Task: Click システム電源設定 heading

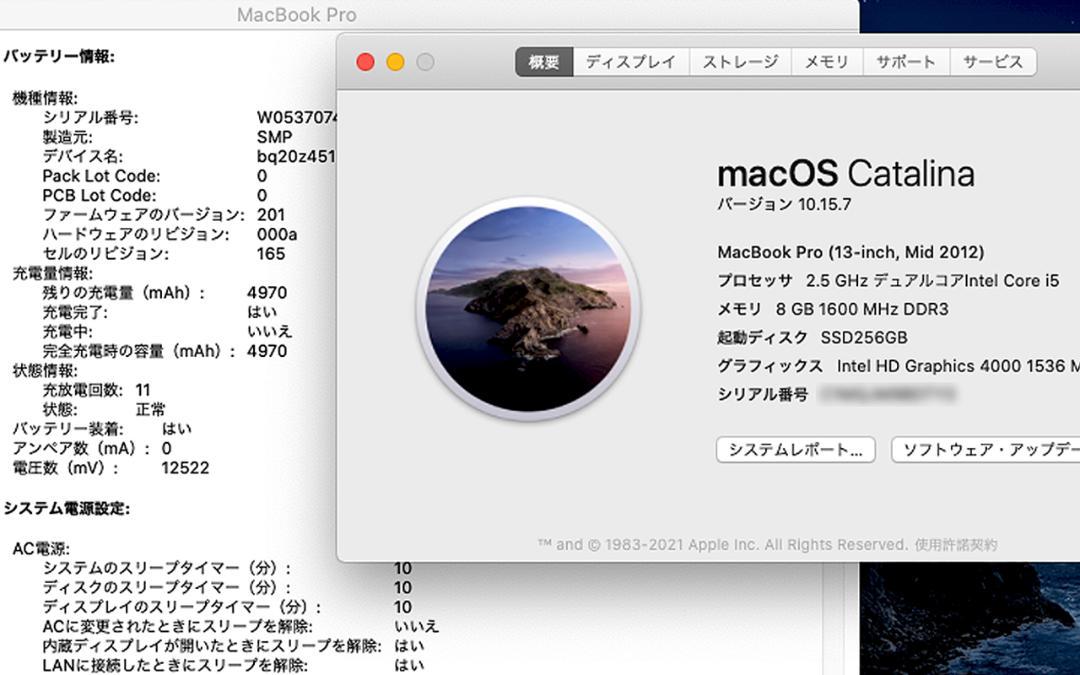Action: pyautogui.click(x=67, y=508)
